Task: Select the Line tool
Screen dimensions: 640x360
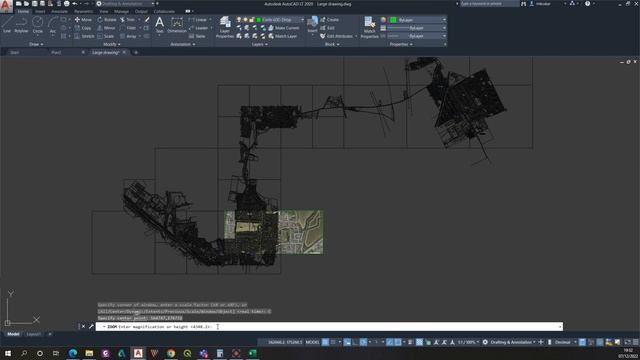Action: pos(7,24)
